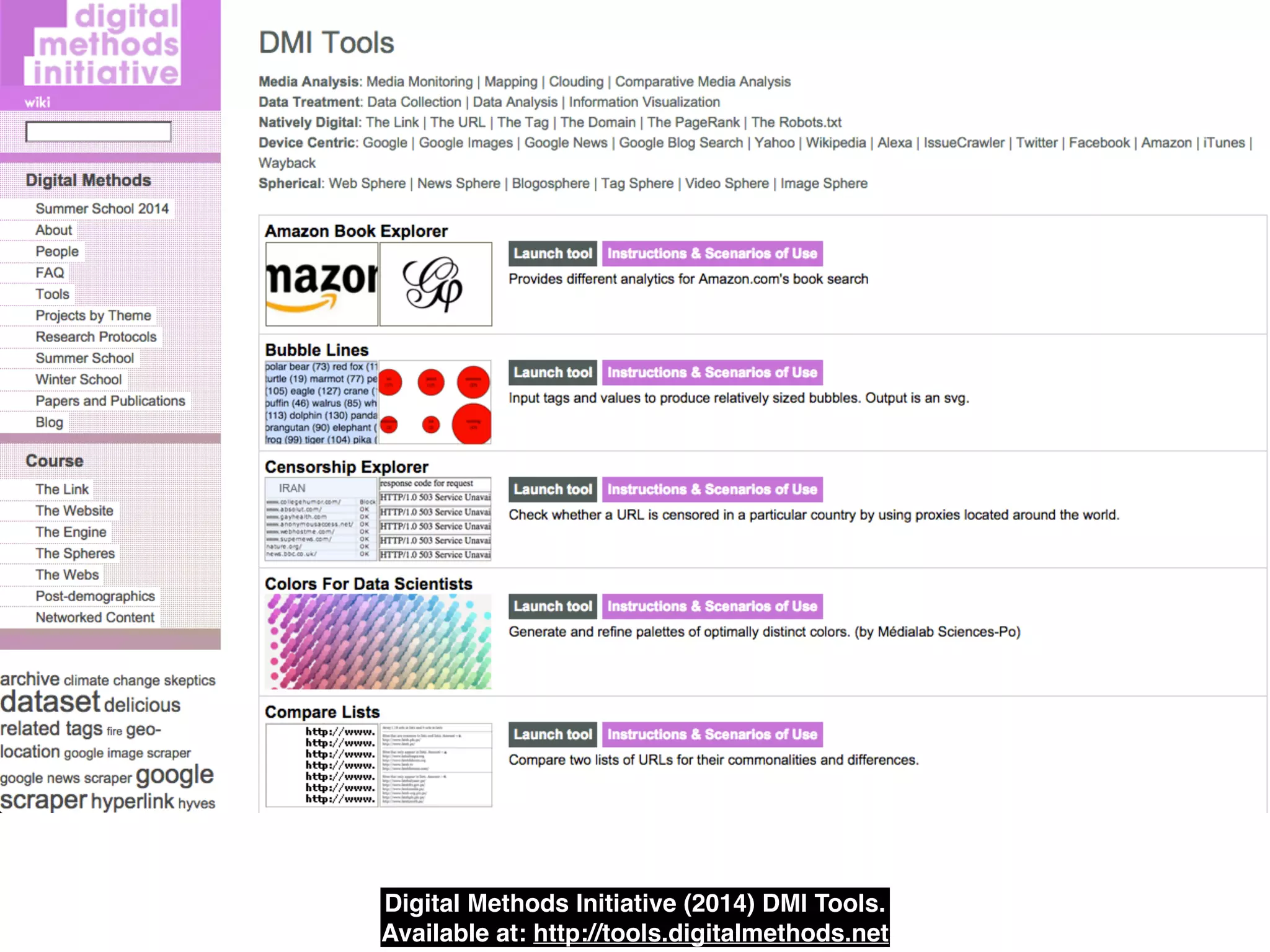1270x952 pixels.
Task: Open Research Protocols in sidebar
Action: [96, 337]
